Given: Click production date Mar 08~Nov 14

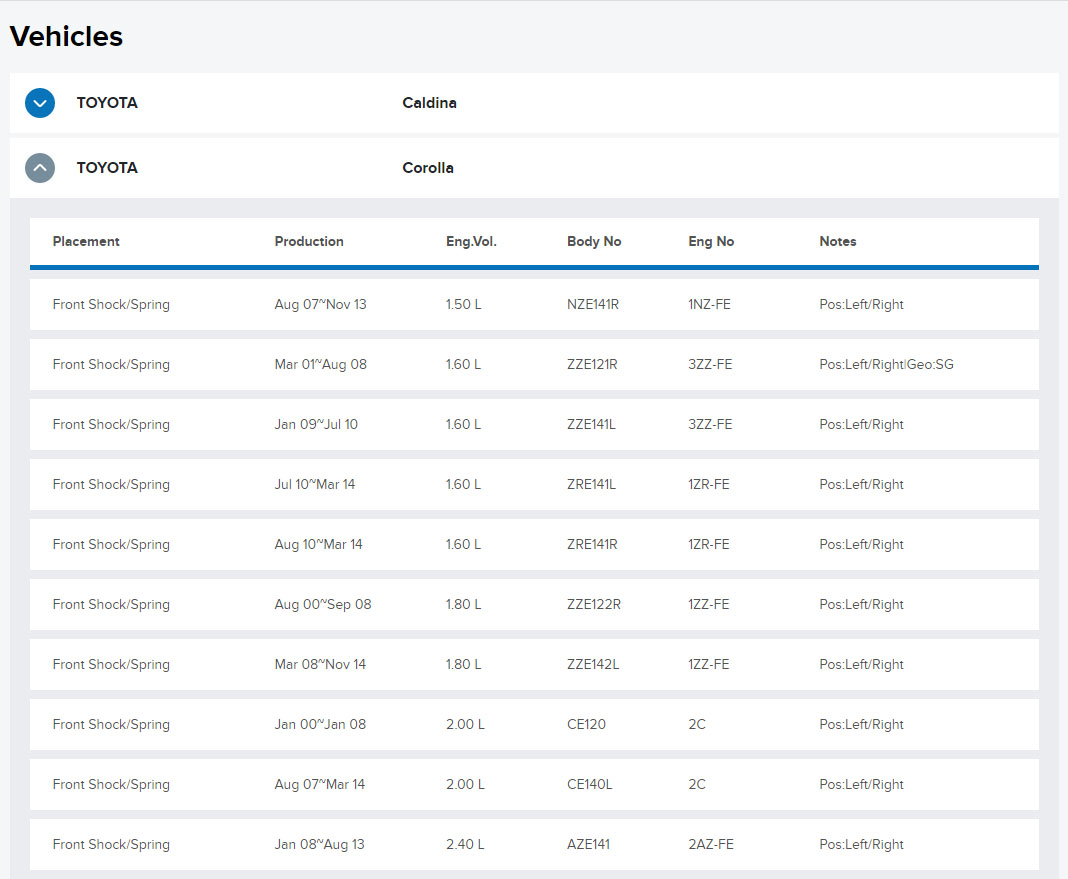Looking at the screenshot, I should (320, 664).
